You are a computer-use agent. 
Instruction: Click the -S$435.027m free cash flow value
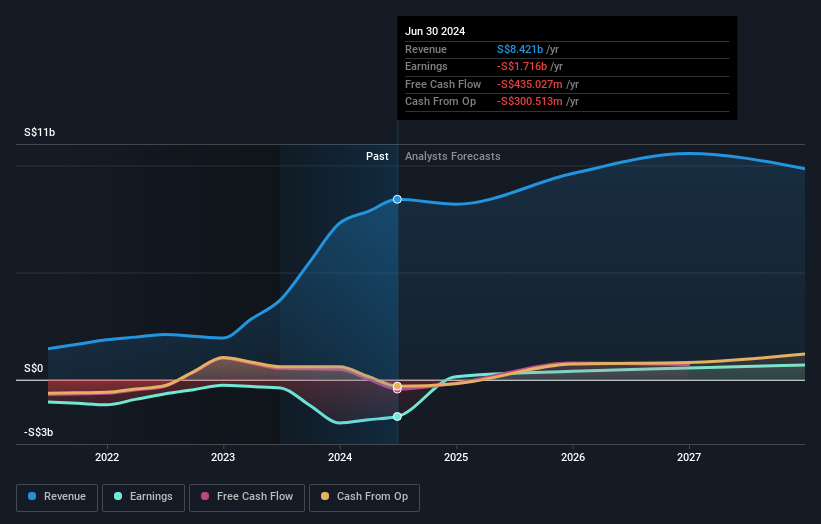530,84
